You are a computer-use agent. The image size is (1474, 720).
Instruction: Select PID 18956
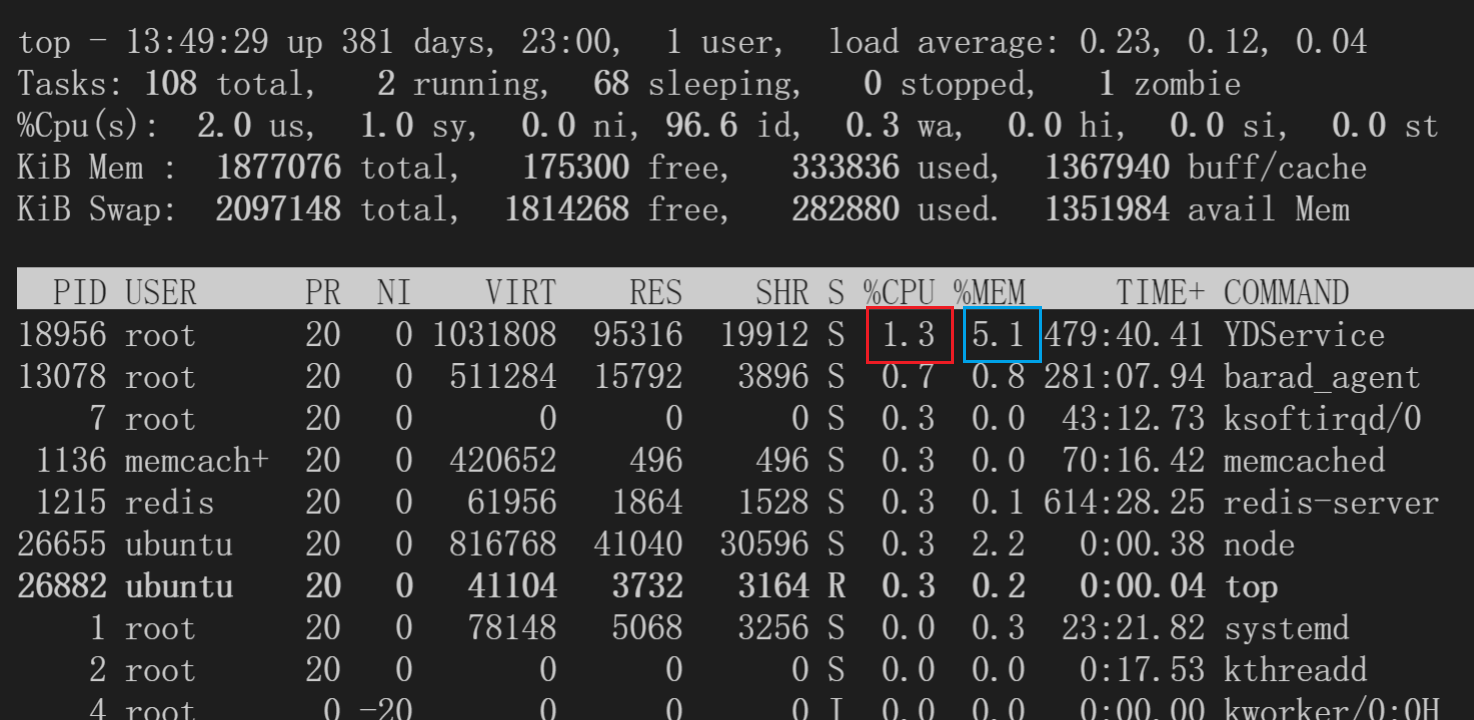pyautogui.click(x=61, y=335)
